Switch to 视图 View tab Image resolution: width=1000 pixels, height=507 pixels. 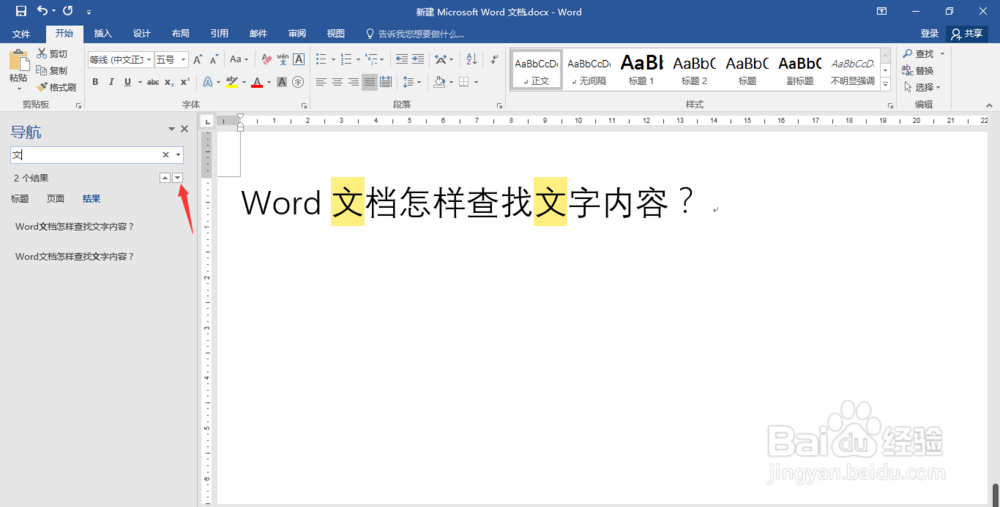click(335, 33)
